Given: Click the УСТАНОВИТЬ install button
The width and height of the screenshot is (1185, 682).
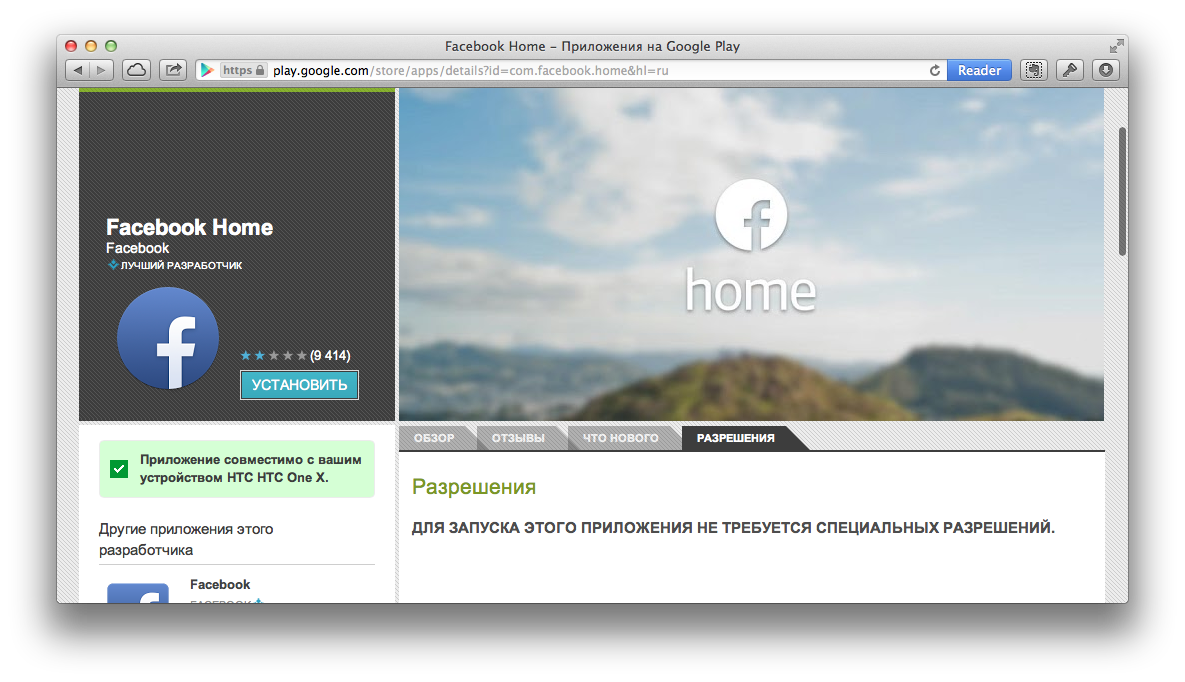Looking at the screenshot, I should [x=299, y=385].
